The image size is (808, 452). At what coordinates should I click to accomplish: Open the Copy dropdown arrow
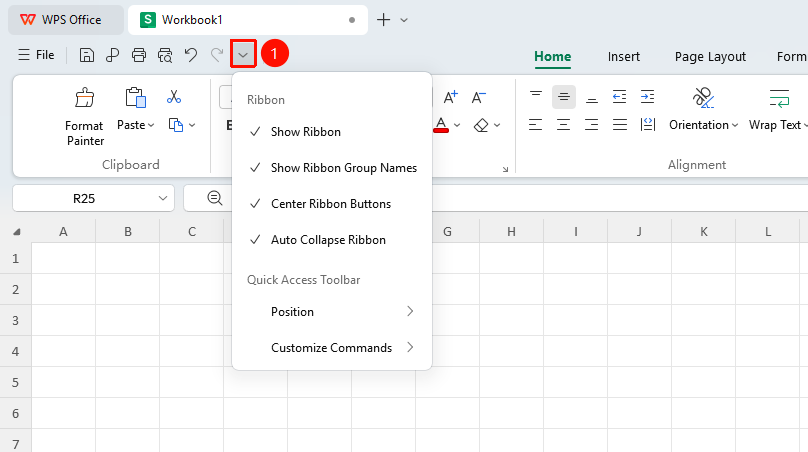pyautogui.click(x=192, y=125)
